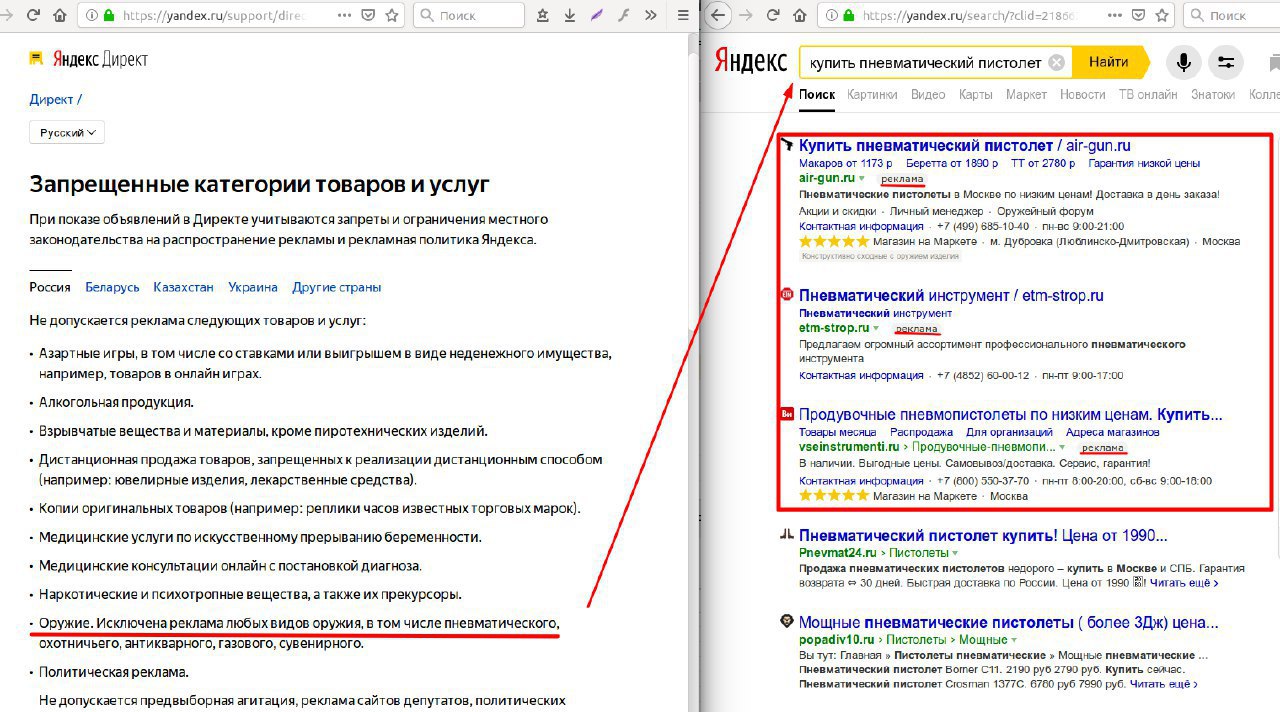Switch to Картинки search tab
1280x712 pixels.
pos(872,95)
